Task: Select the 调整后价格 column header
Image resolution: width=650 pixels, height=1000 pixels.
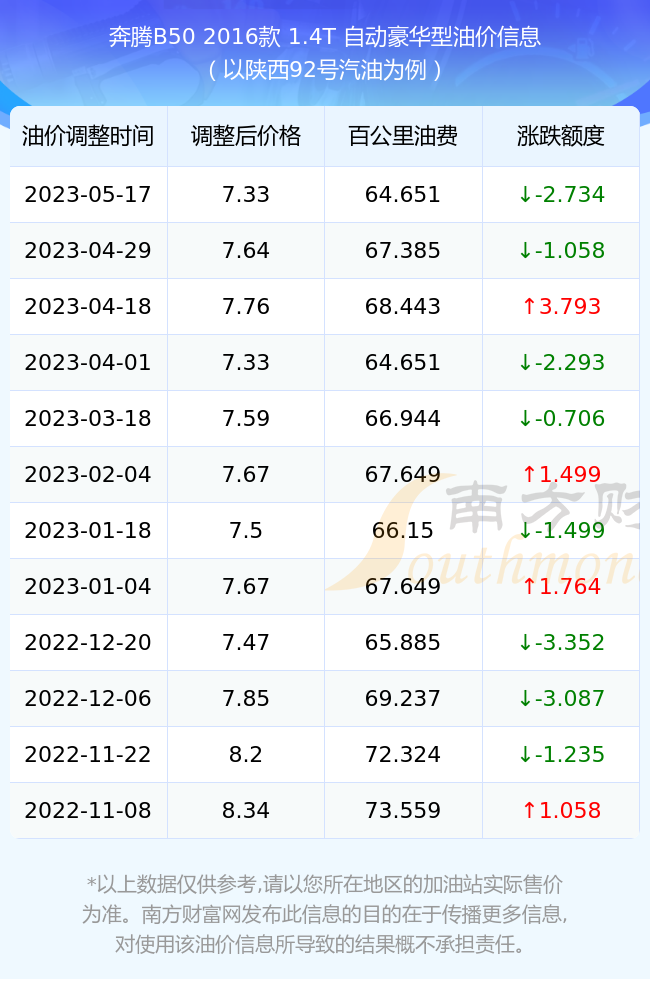Action: (x=246, y=136)
